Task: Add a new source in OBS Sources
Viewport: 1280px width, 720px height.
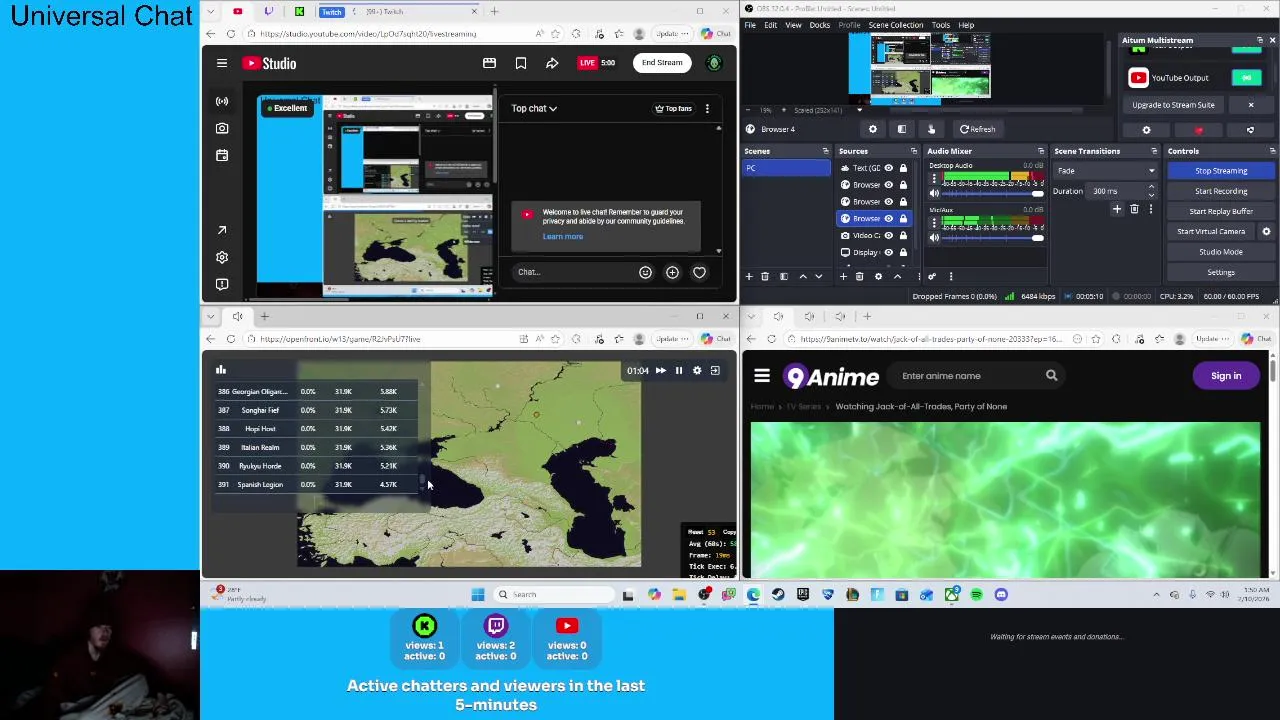Action: point(843,276)
